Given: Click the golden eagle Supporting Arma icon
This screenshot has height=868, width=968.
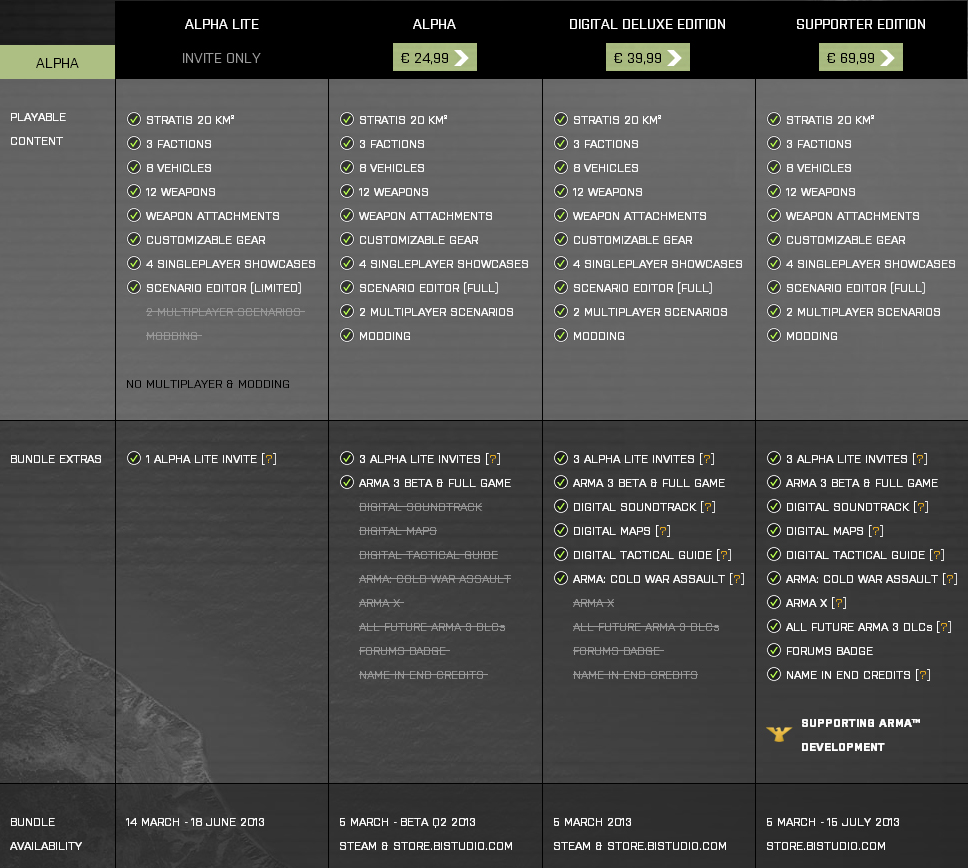Looking at the screenshot, I should 778,733.
